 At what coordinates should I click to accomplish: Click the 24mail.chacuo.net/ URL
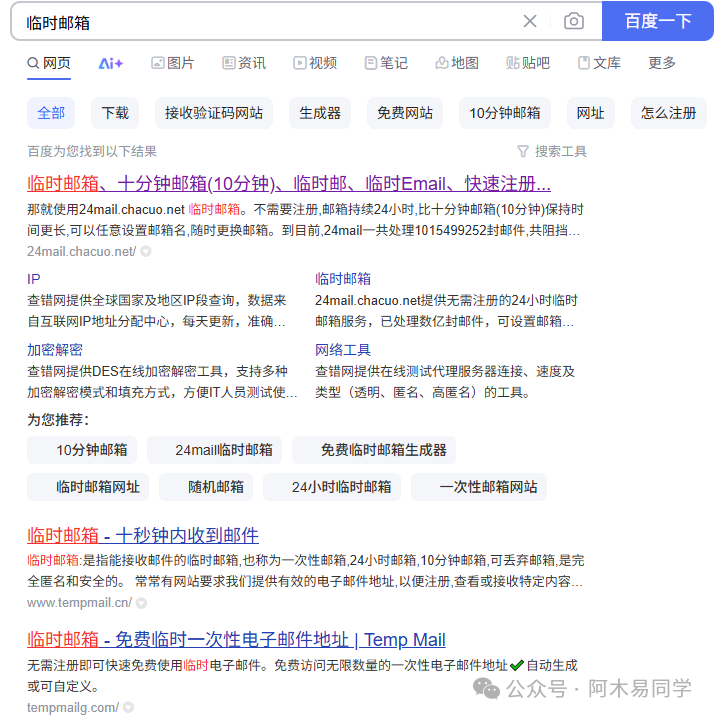(82, 251)
